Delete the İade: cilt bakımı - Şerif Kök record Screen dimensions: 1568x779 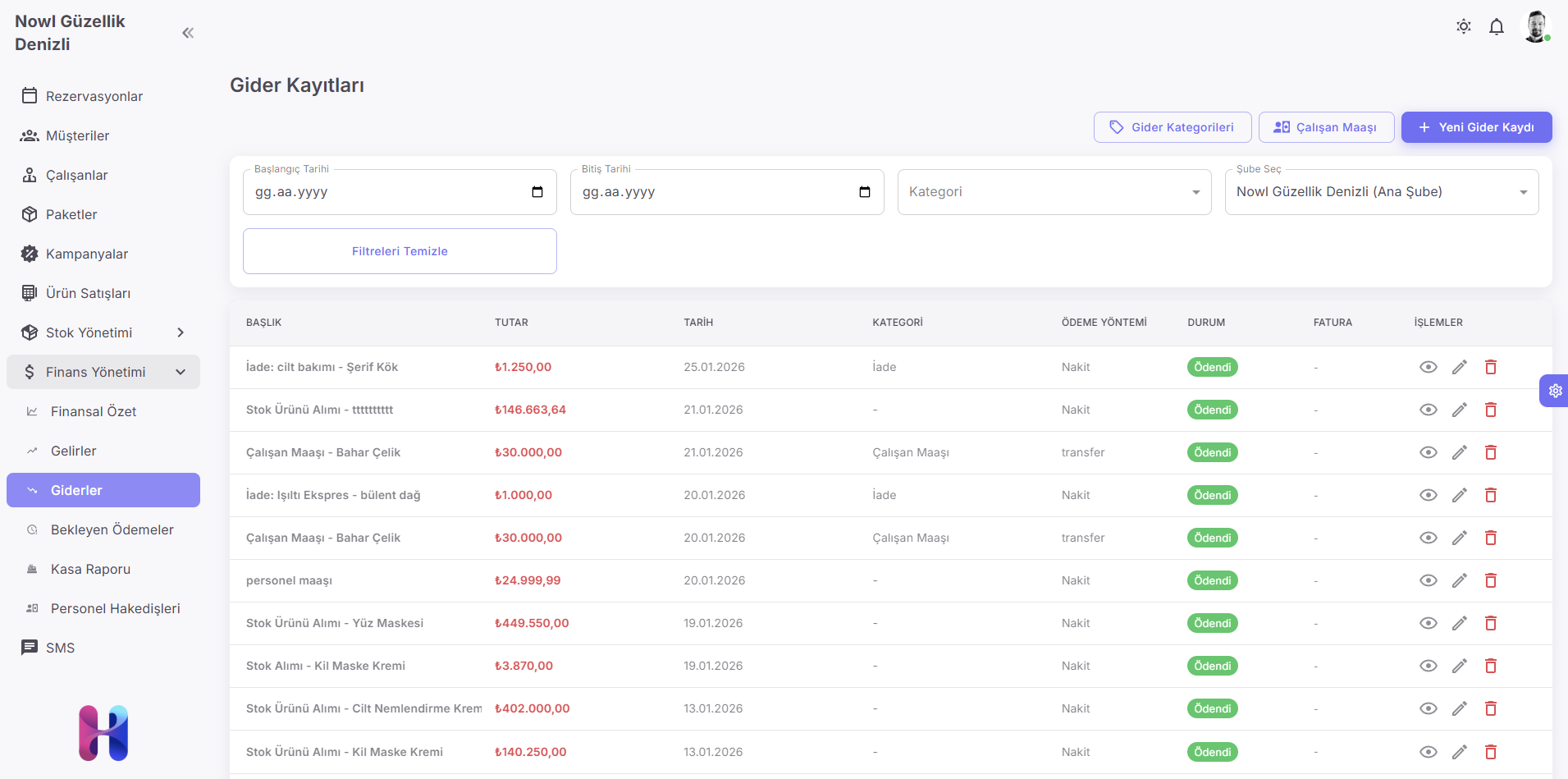(1490, 367)
